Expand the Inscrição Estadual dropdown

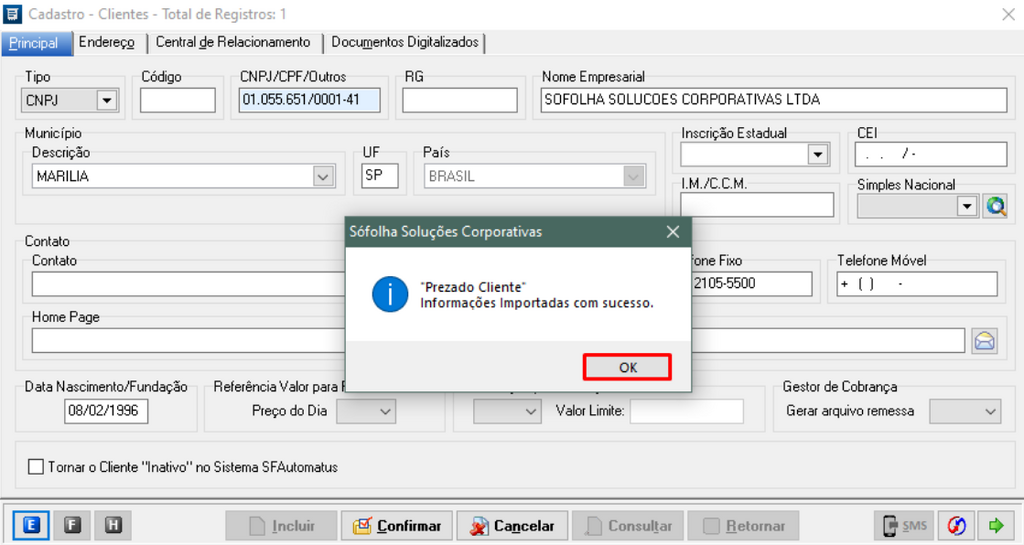[818, 154]
